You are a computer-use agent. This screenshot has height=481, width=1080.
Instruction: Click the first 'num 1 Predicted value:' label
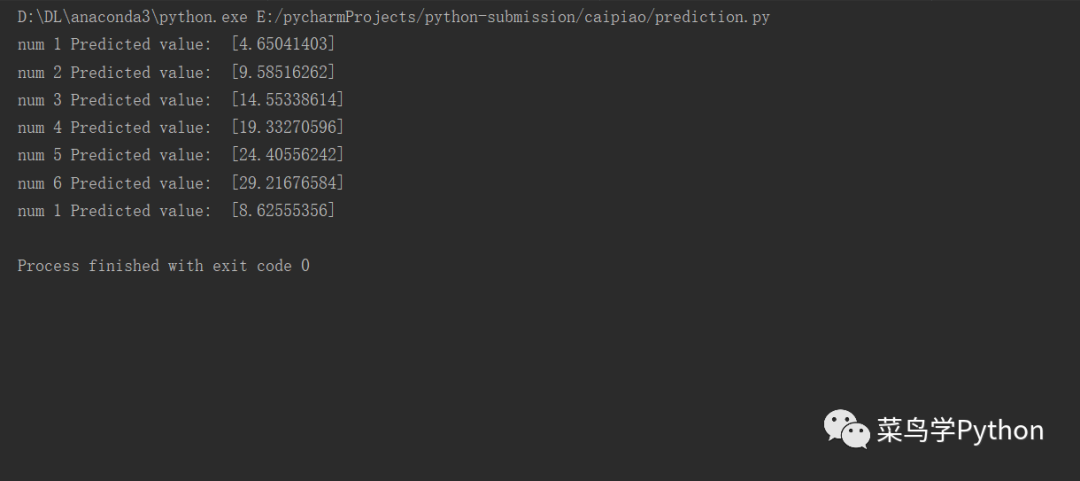point(114,45)
